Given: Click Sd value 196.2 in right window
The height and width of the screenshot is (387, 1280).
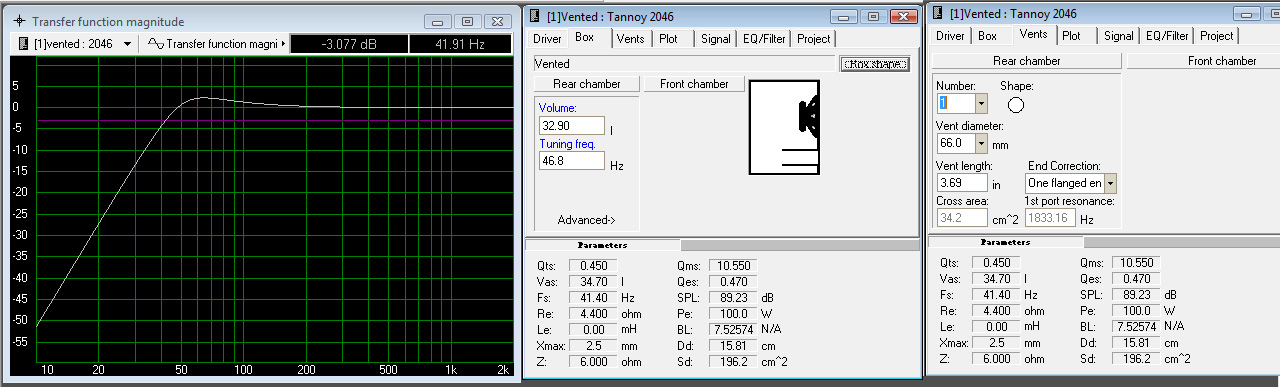Looking at the screenshot, I should point(1136,358).
